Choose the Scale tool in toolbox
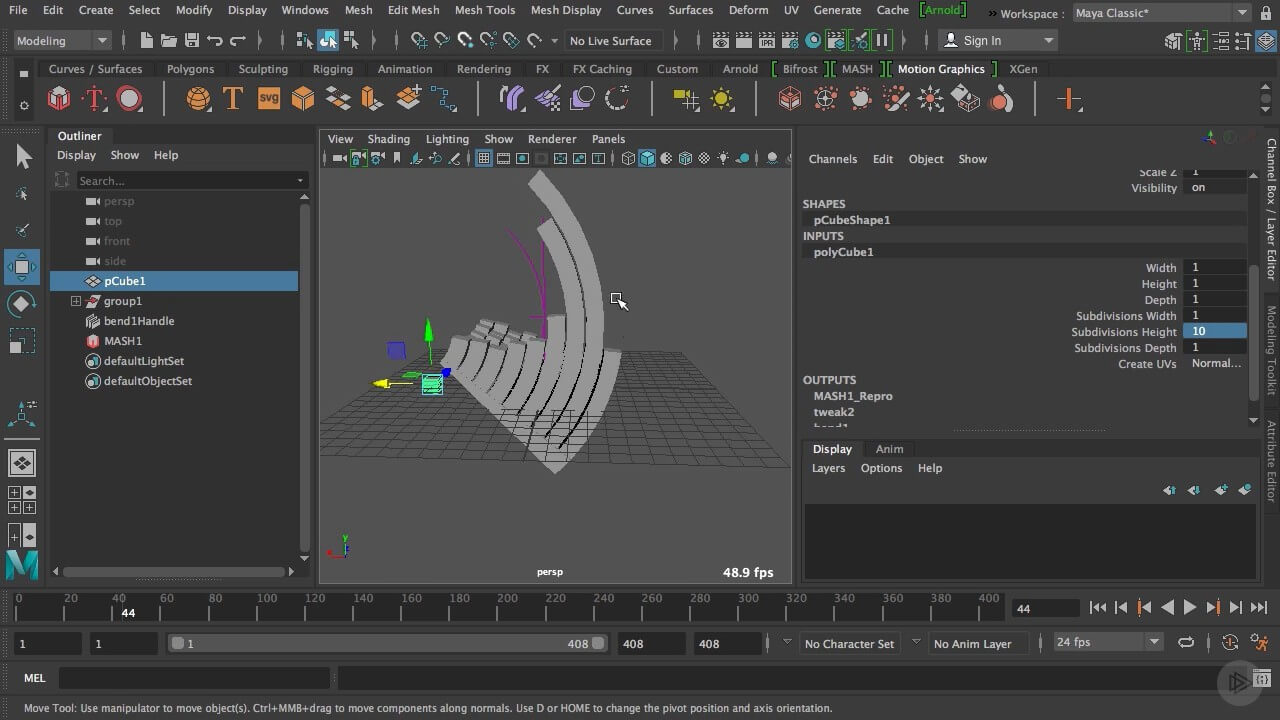The width and height of the screenshot is (1280, 720). point(22,341)
